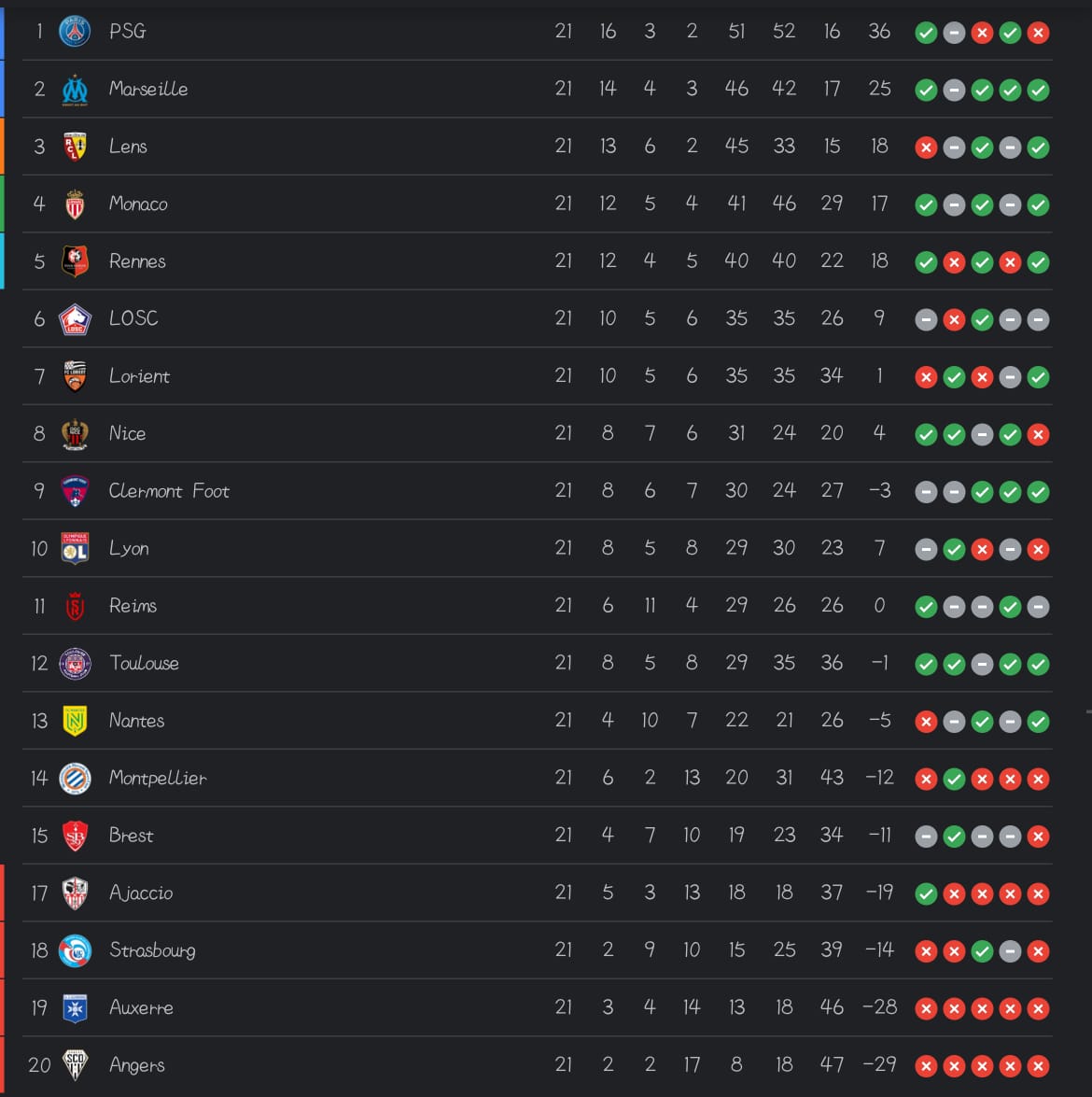Click Strasbourg's green win form icon
Viewport: 1092px width, 1097px height.
(x=982, y=952)
